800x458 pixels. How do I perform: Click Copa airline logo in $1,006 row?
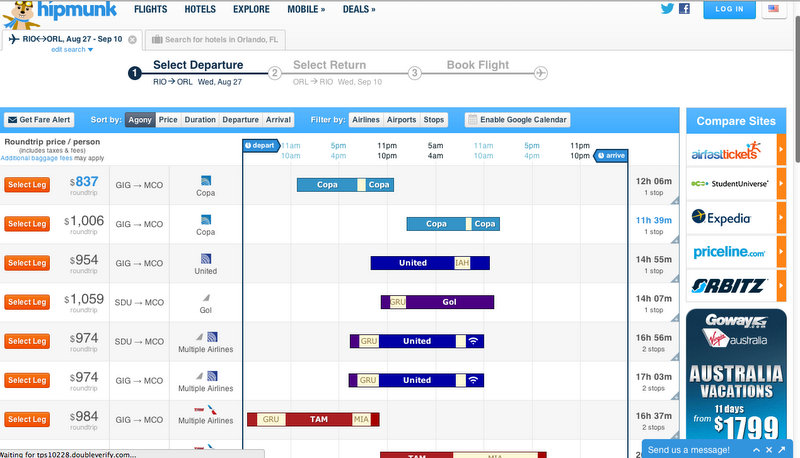[206, 220]
